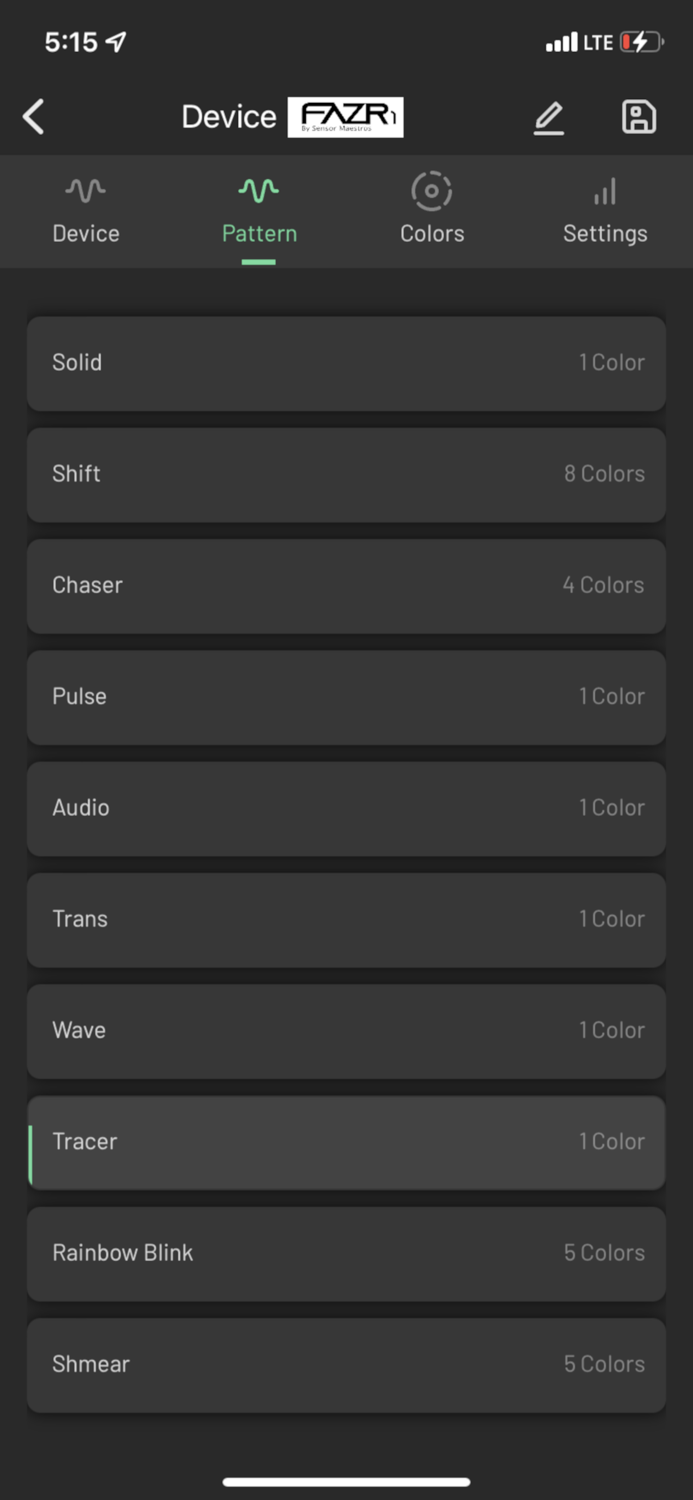Viewport: 693px width, 1500px height.
Task: Select the waveform icon on Device tab
Action: click(85, 190)
